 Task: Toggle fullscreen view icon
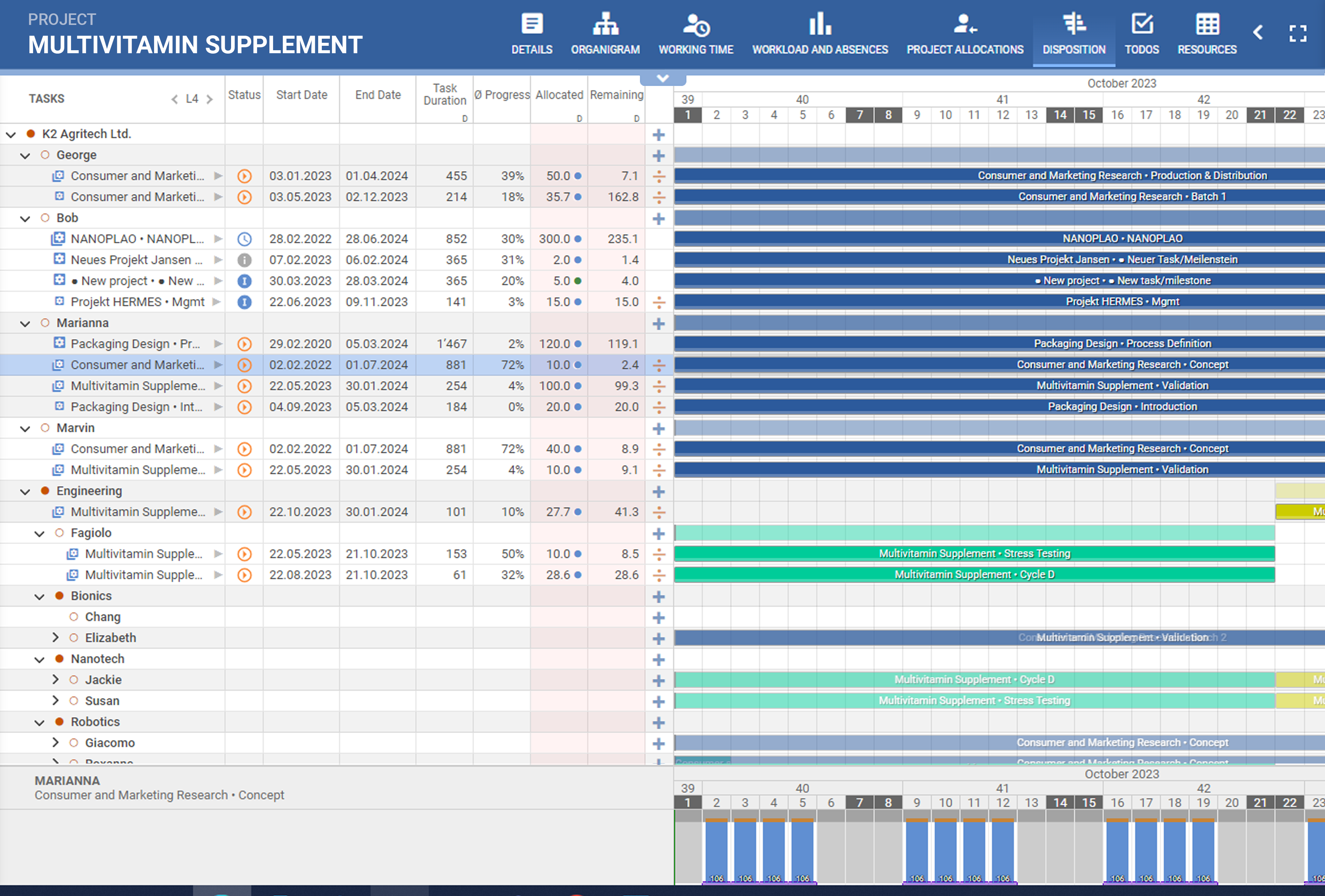click(1297, 33)
